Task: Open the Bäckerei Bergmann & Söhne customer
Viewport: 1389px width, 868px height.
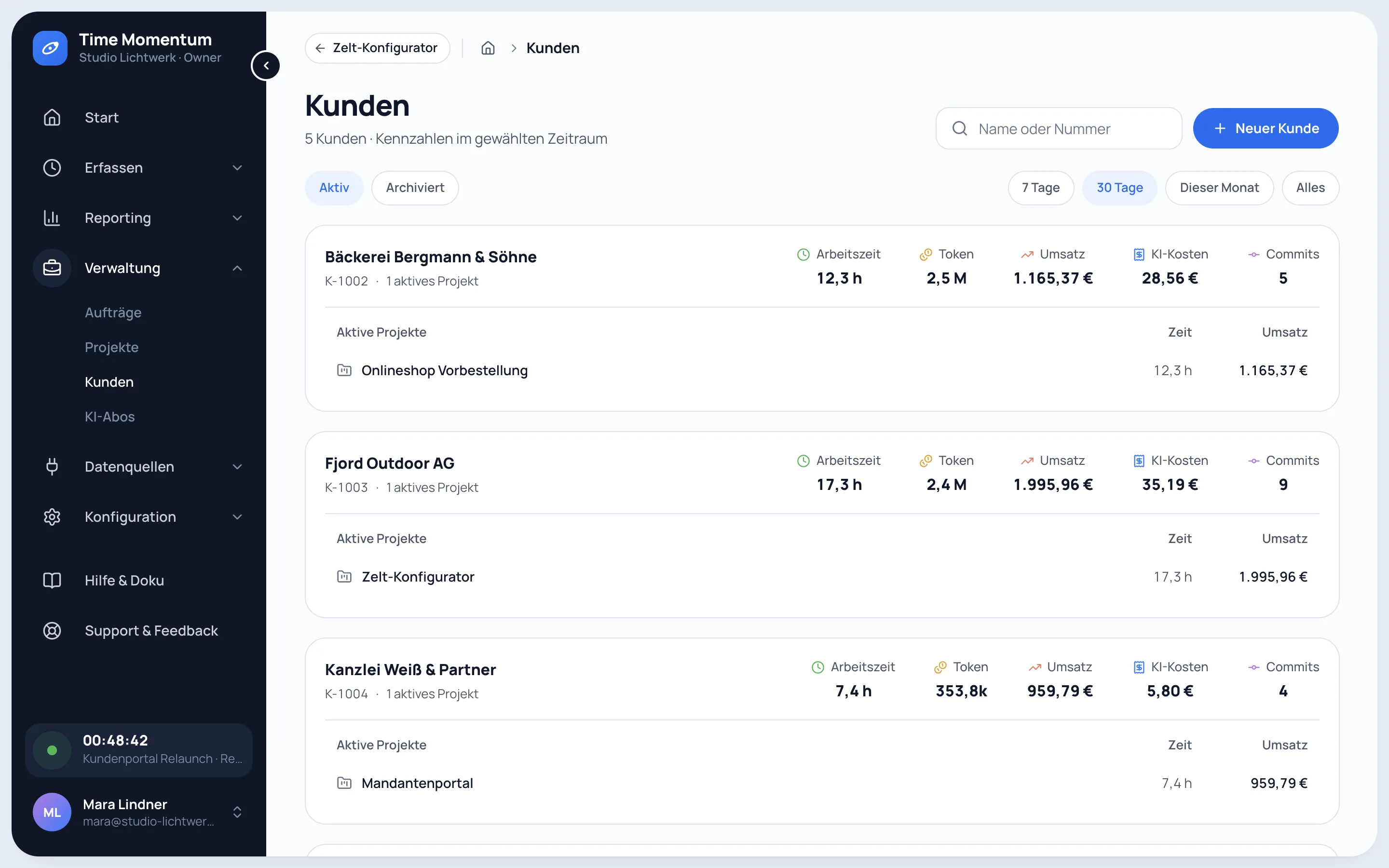Action: 431,257
